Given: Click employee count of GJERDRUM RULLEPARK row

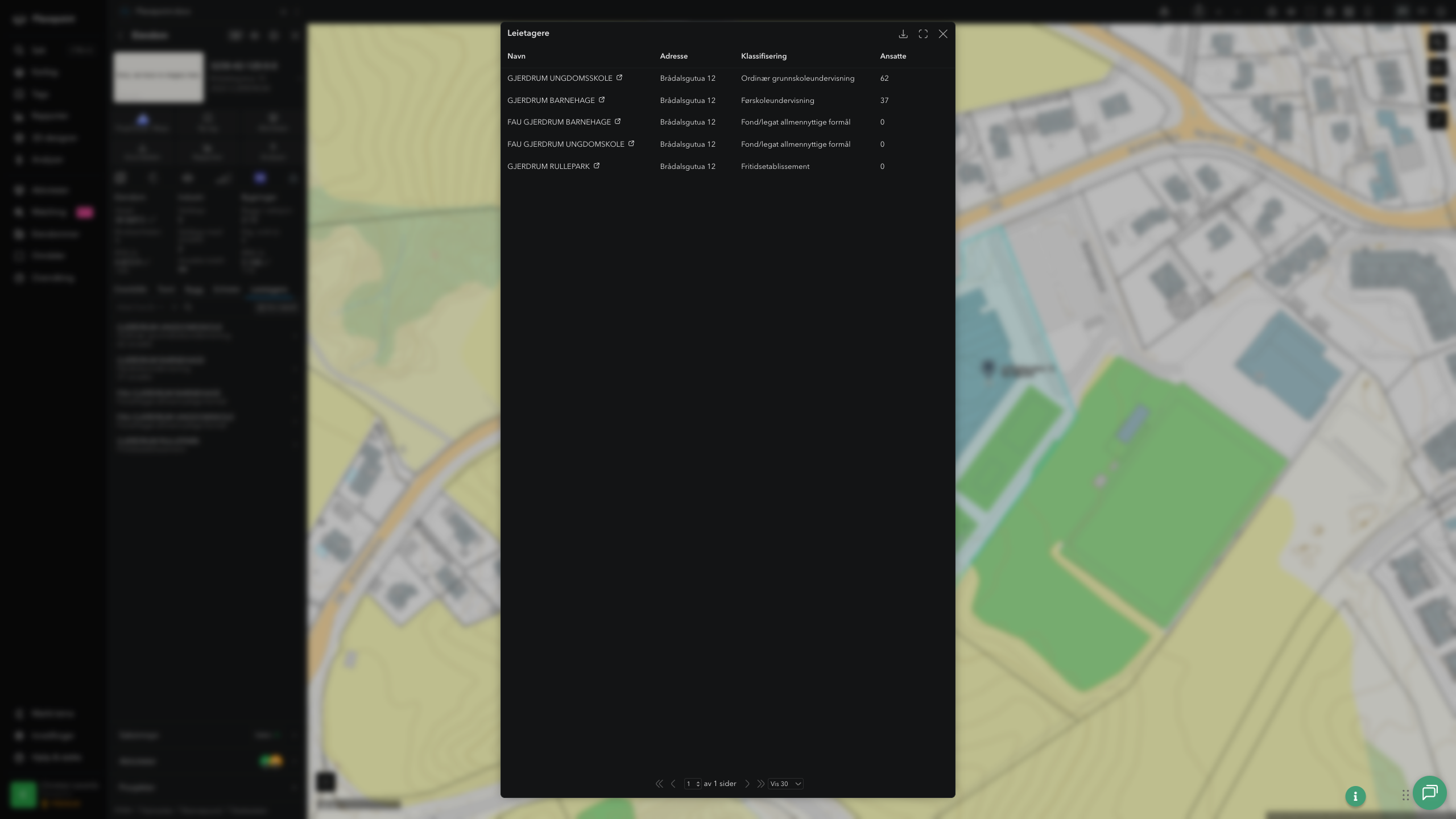Looking at the screenshot, I should click(x=882, y=167).
